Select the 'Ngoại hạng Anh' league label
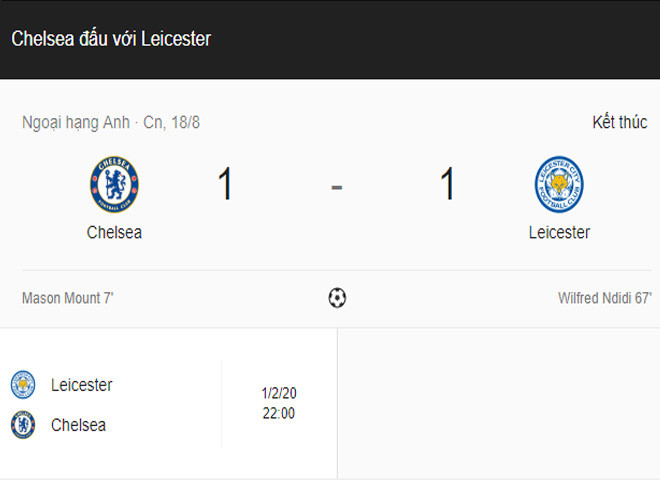660x500 pixels. click(x=76, y=122)
